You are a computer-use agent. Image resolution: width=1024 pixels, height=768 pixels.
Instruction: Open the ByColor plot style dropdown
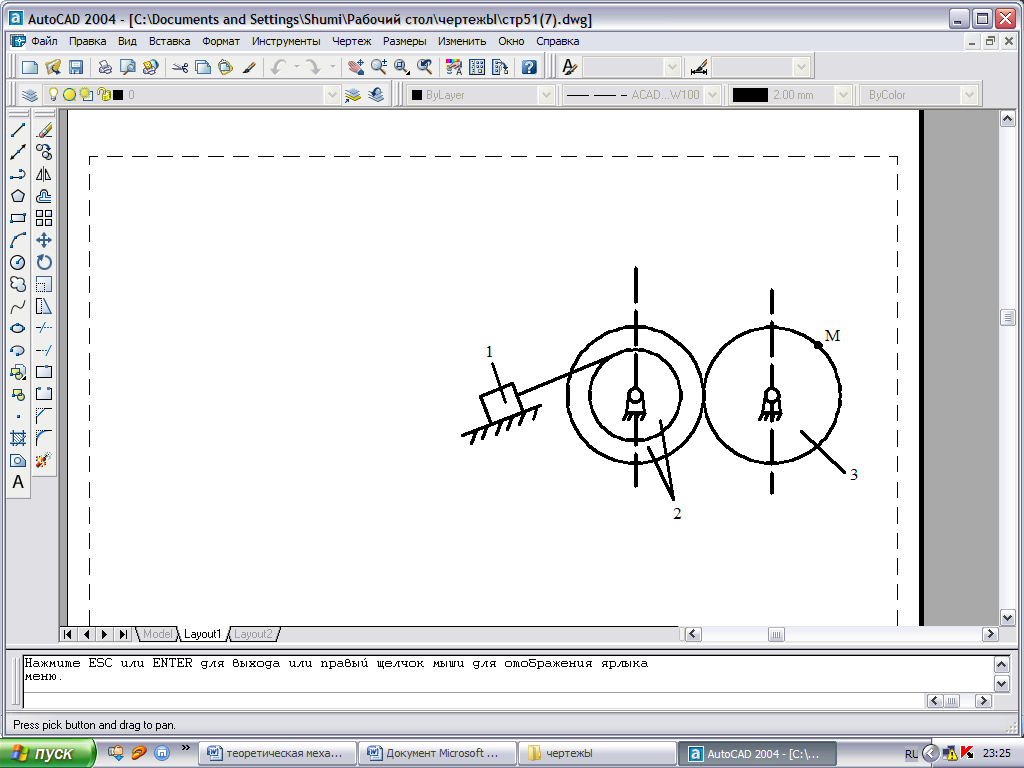[969, 95]
